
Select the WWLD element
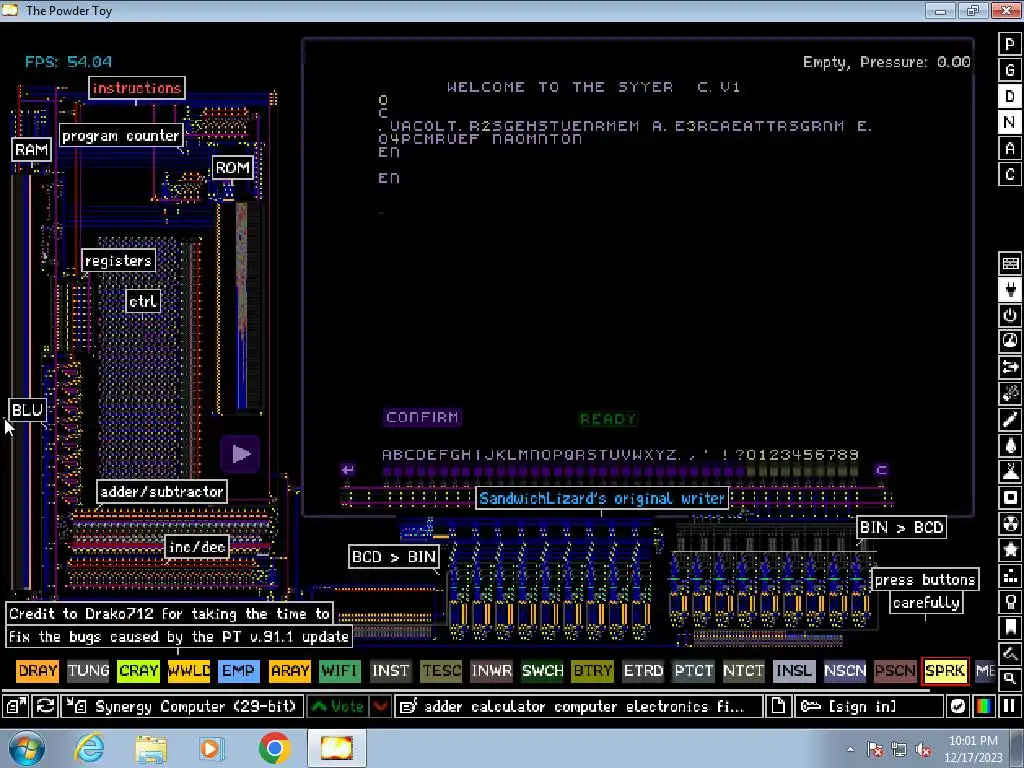(x=189, y=671)
